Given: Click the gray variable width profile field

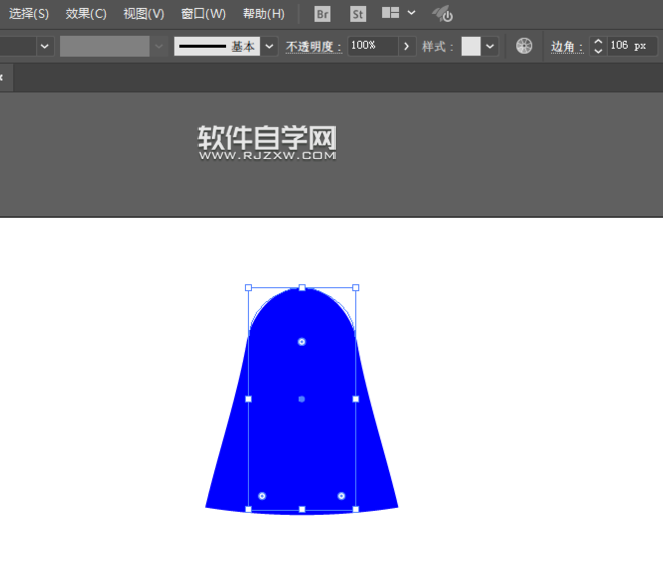Looking at the screenshot, I should point(104,46).
